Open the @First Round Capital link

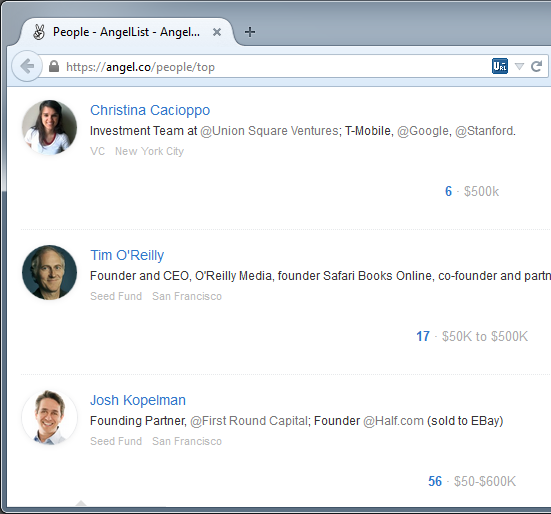pyautogui.click(x=249, y=421)
